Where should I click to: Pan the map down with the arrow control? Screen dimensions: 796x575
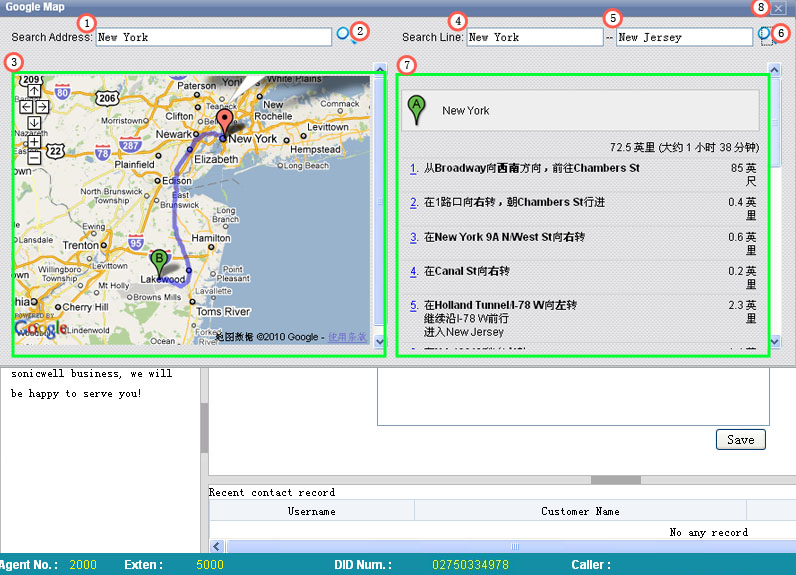[x=34, y=122]
